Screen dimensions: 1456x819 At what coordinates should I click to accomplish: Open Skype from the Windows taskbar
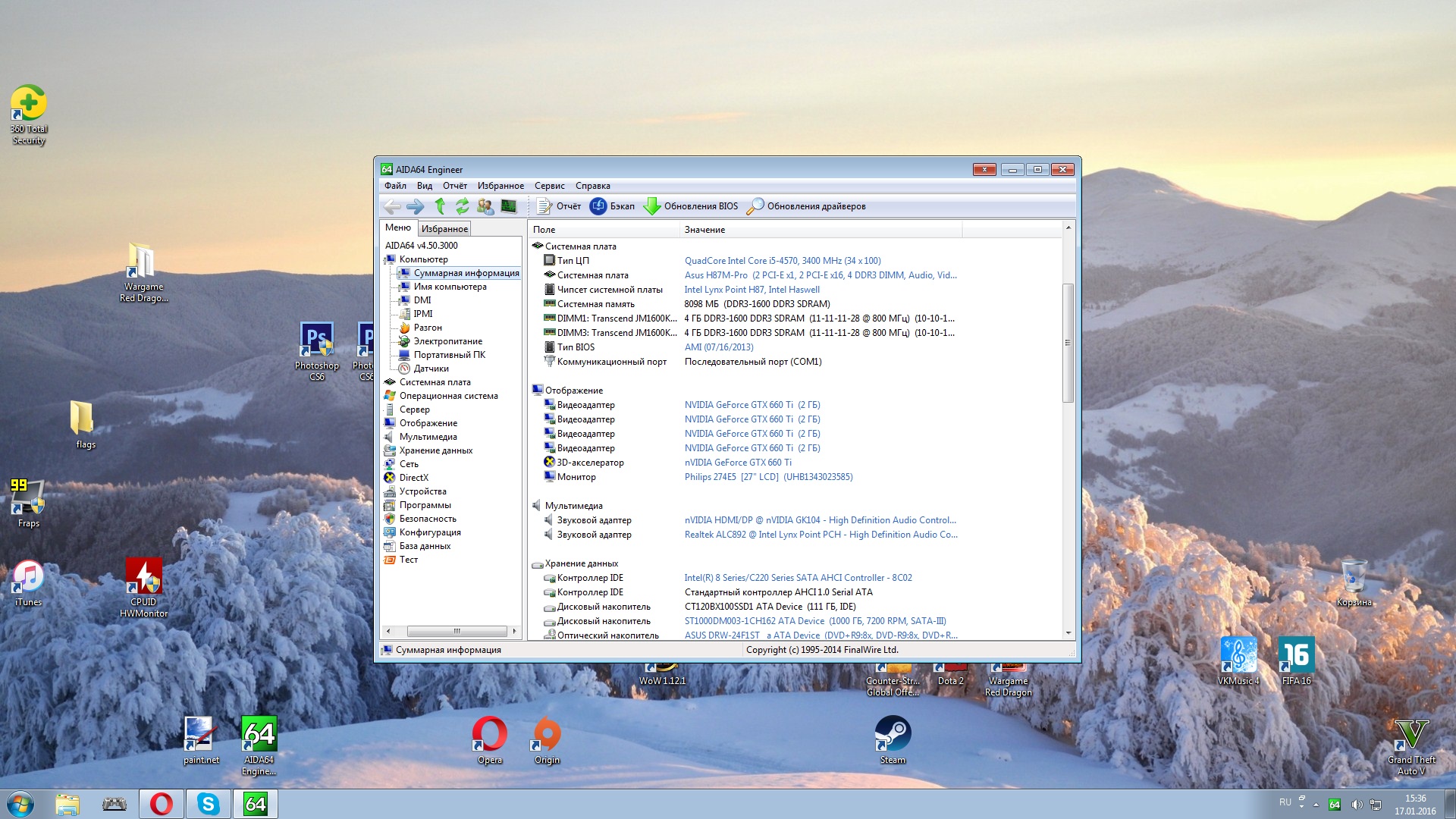tap(208, 804)
